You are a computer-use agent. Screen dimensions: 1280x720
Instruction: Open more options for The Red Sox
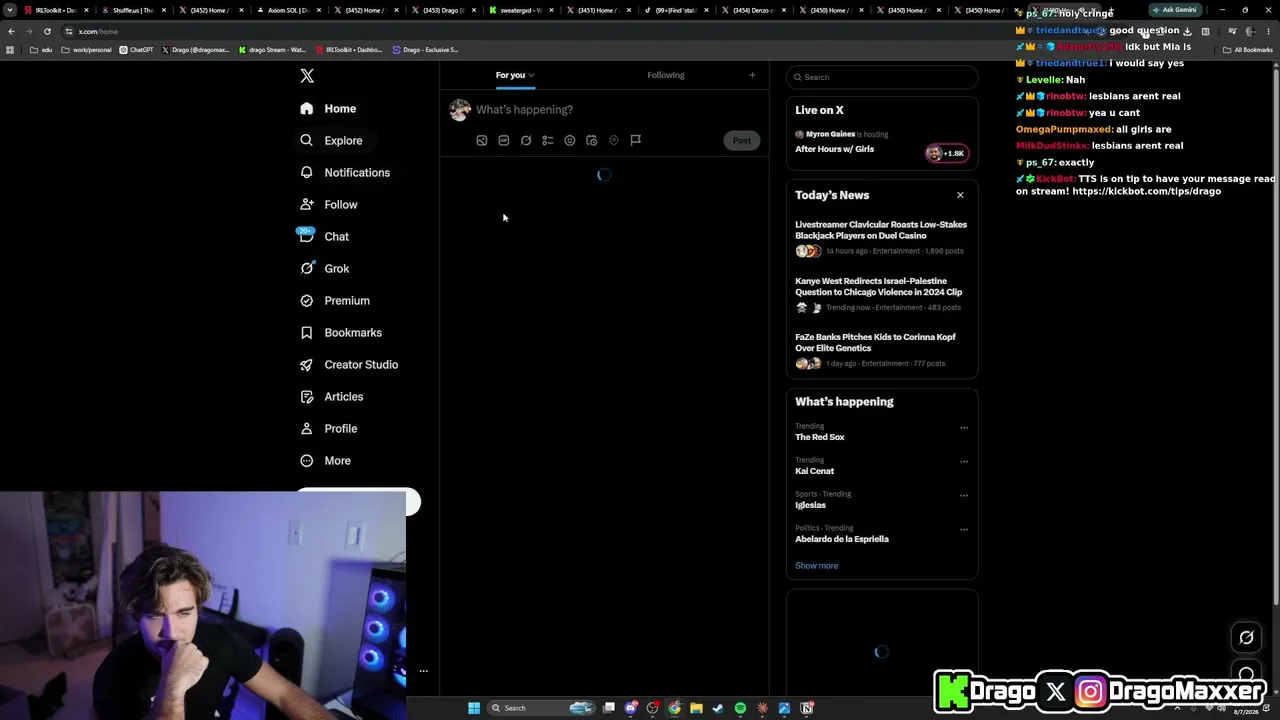[964, 428]
